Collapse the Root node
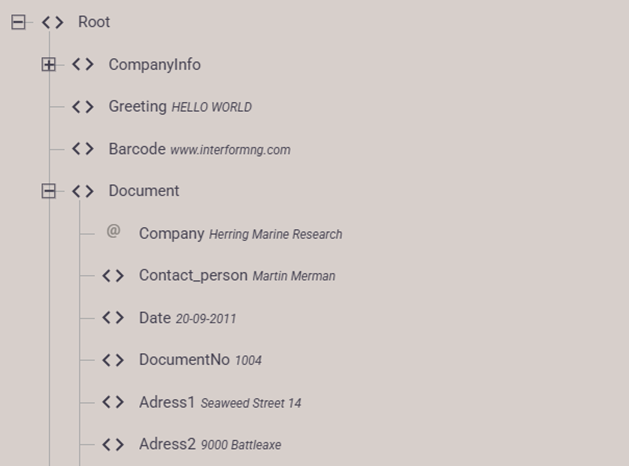629x466 pixels. 18,22
